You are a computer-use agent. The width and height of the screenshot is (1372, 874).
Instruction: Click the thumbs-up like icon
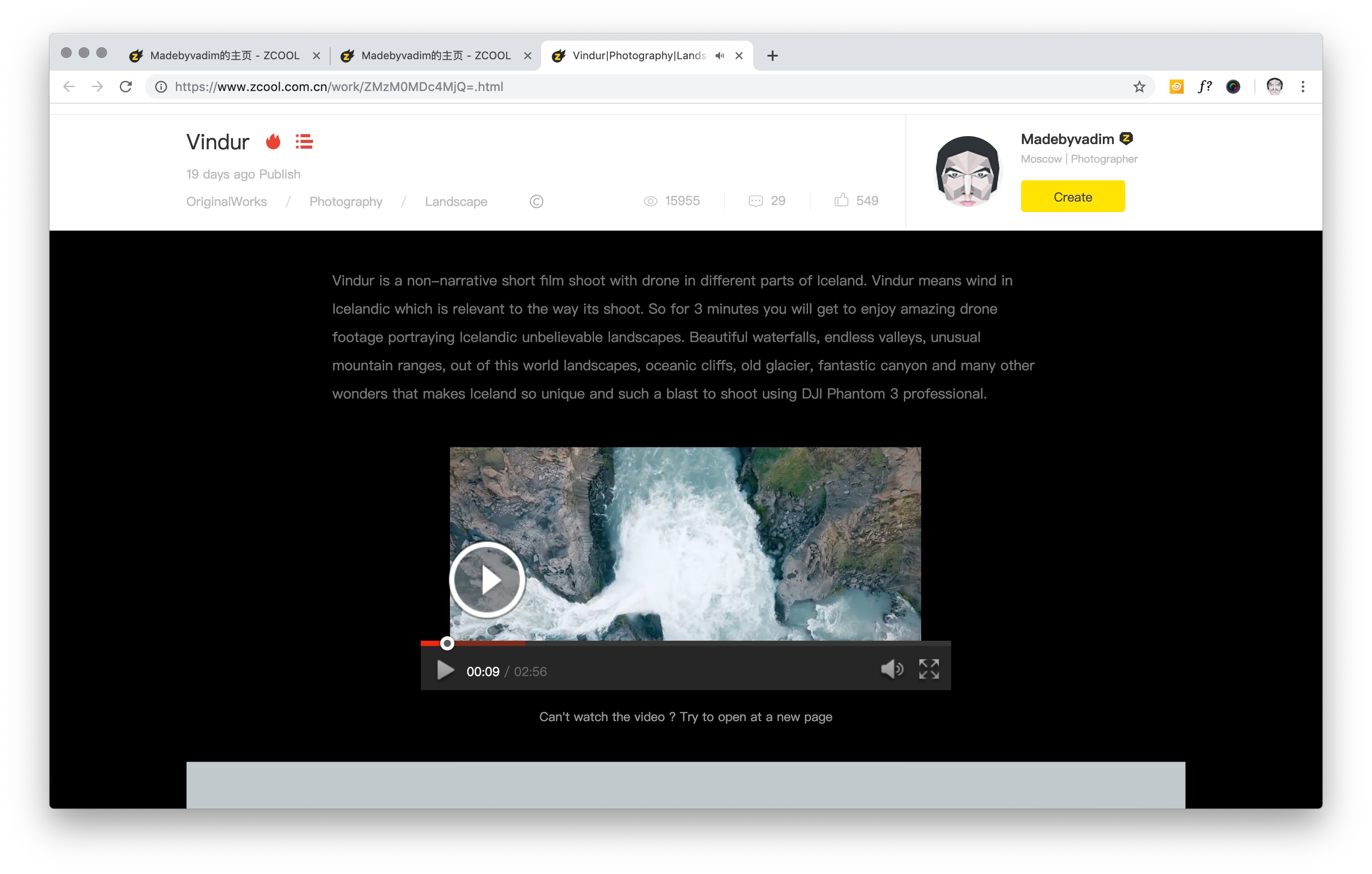(841, 201)
